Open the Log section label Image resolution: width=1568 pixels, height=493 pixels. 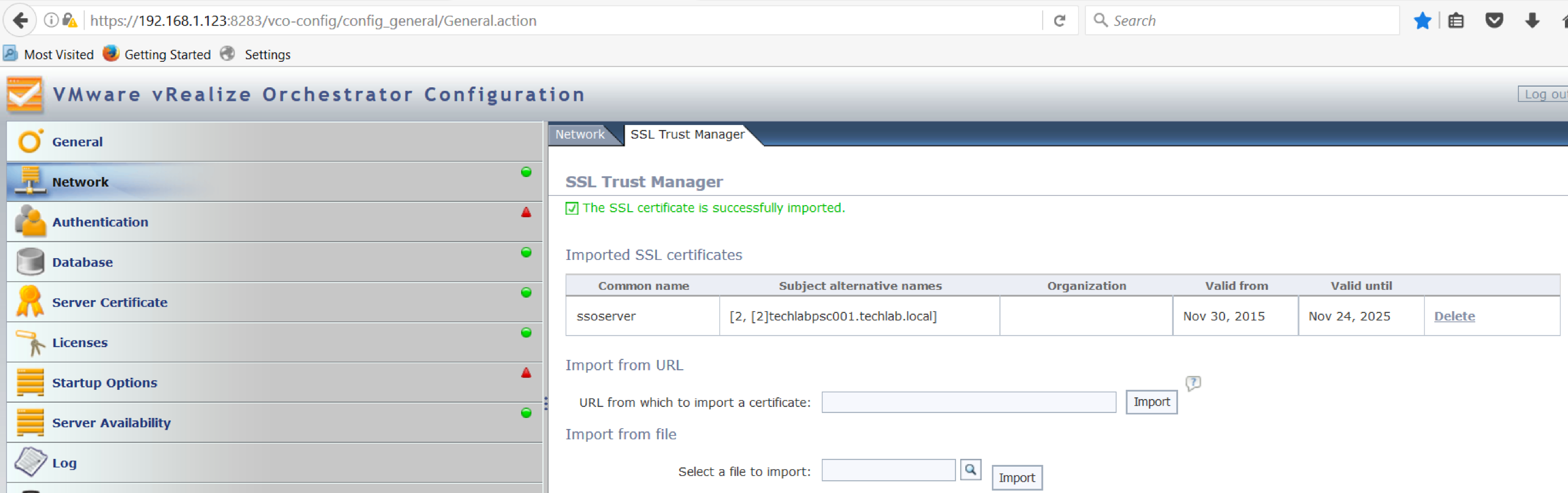pyautogui.click(x=64, y=463)
